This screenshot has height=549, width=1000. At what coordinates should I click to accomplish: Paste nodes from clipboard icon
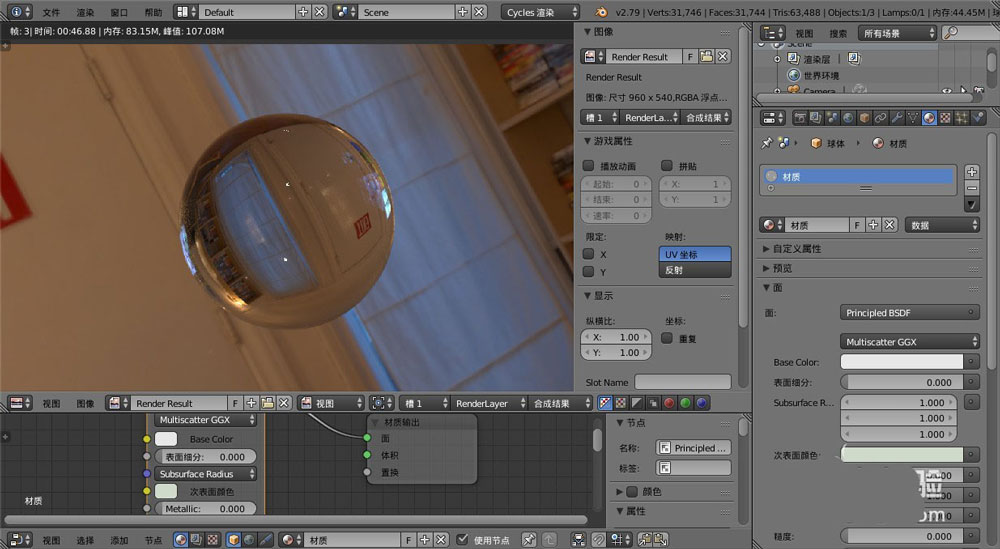[661, 540]
